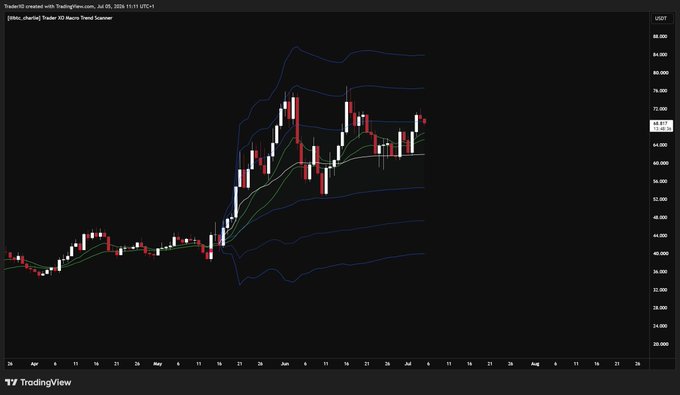This screenshot has height=395, width=680.
Task: Click the 32.000 price axis label
Action: (660, 290)
